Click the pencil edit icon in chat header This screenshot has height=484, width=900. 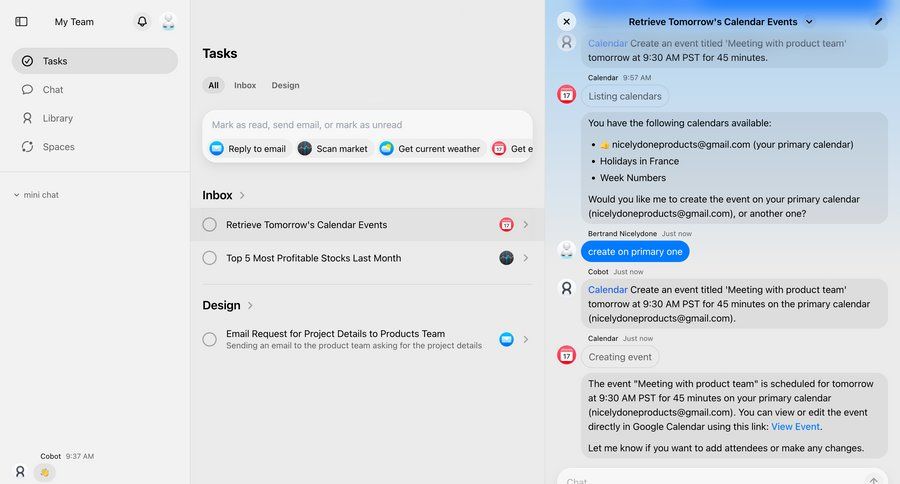(878, 21)
